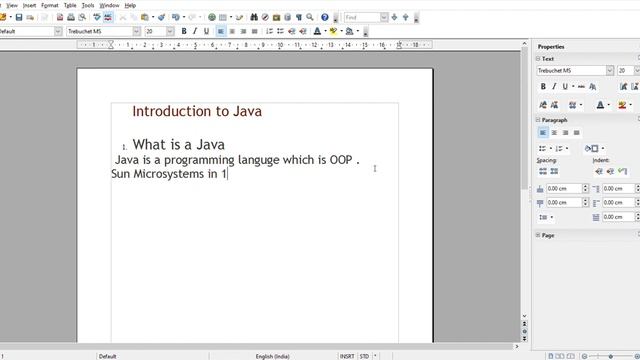
Task: Click English (India) in the status bar
Action: [x=273, y=356]
